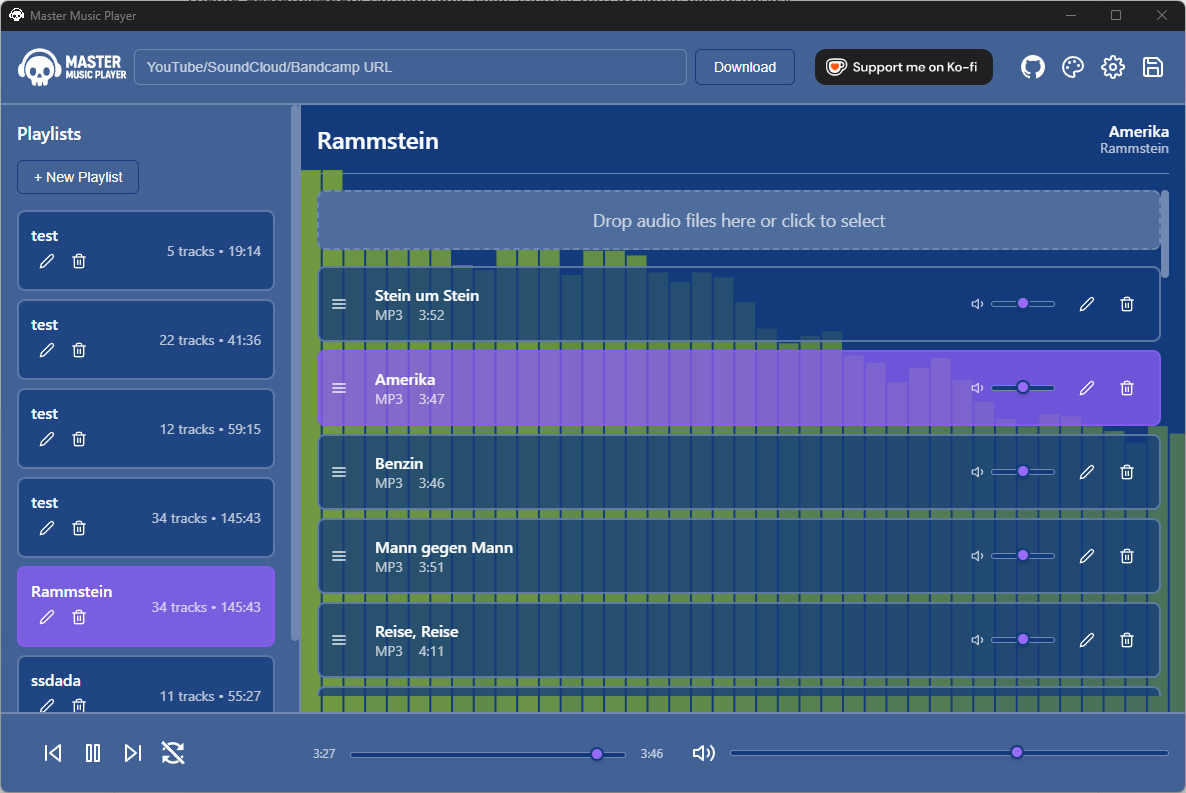
Task: Open the theme palette icon
Action: click(x=1073, y=67)
